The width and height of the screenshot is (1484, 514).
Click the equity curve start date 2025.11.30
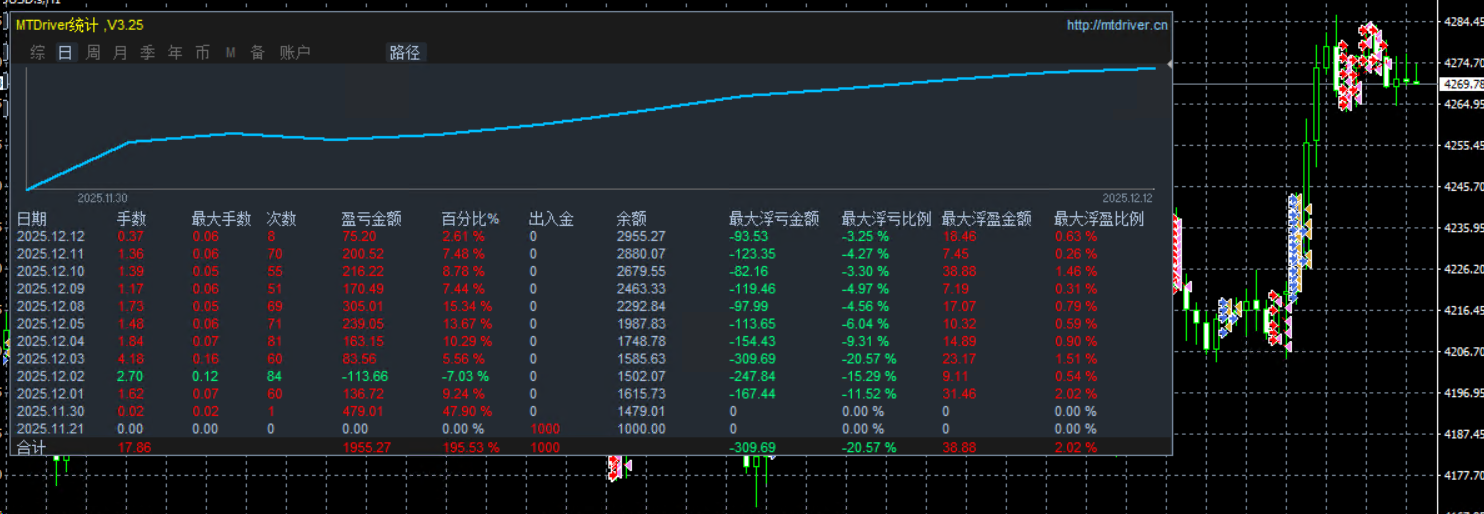coord(102,198)
